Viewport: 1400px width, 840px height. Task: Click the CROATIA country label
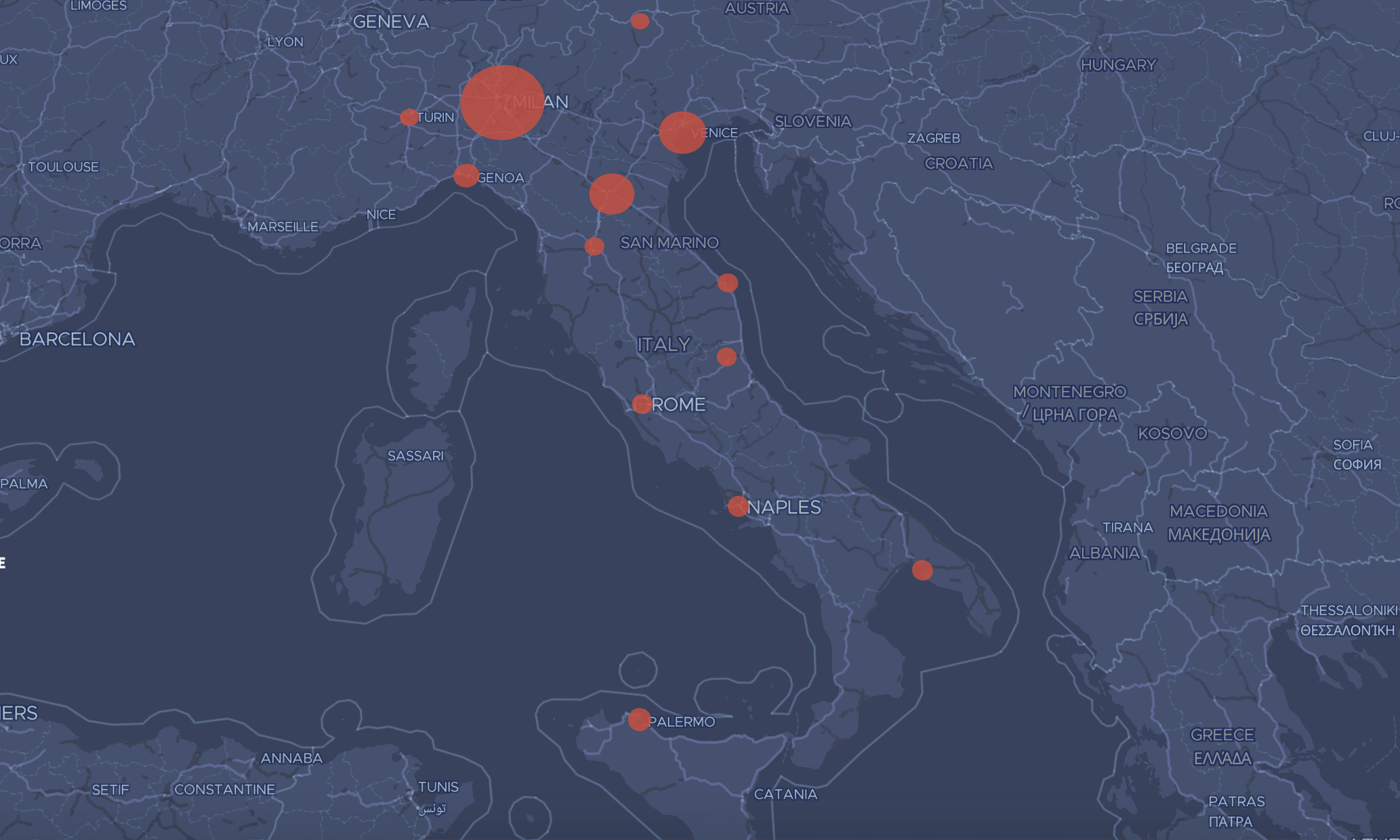(959, 163)
